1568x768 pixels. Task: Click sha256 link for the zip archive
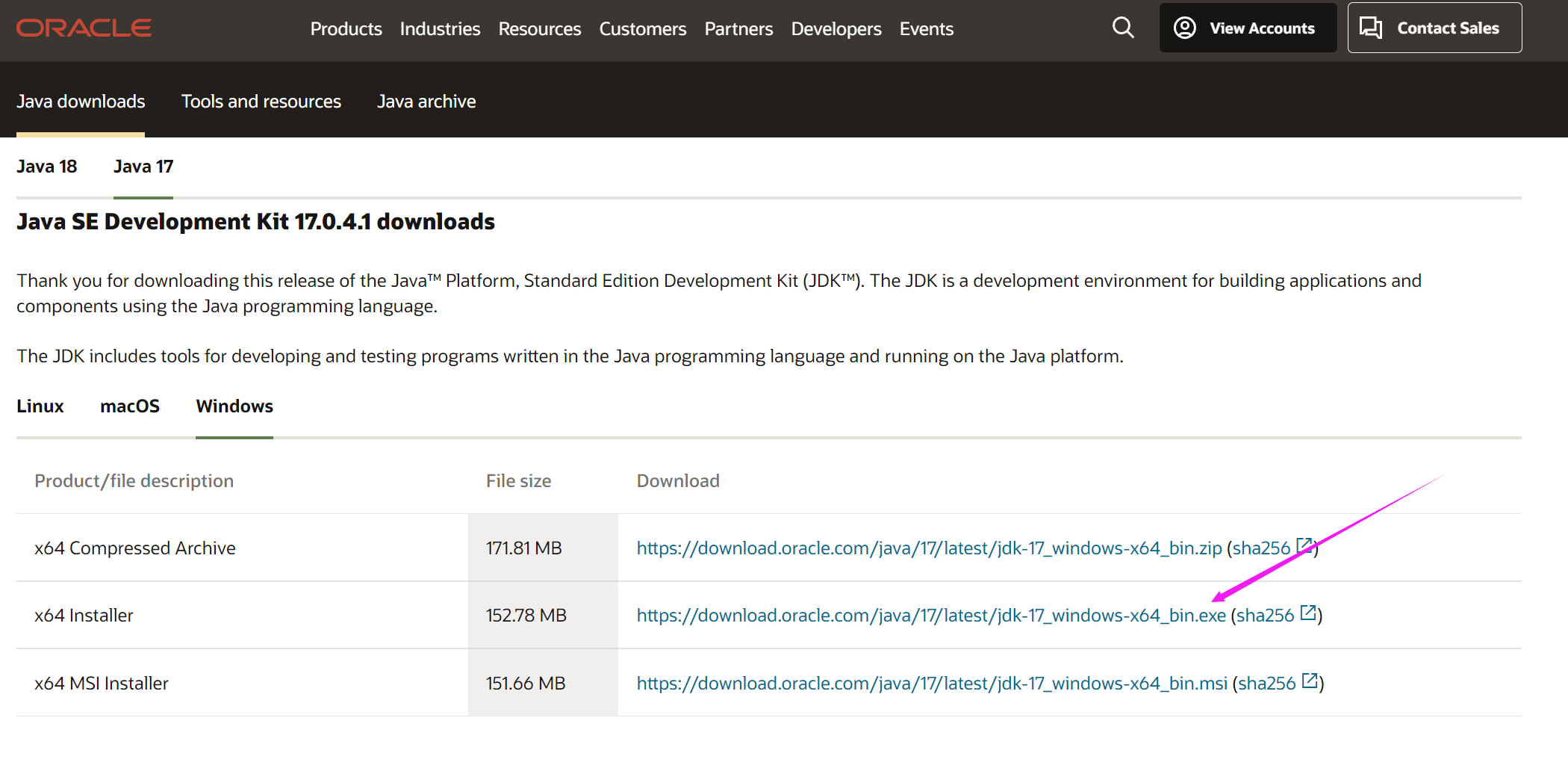[x=1261, y=548]
